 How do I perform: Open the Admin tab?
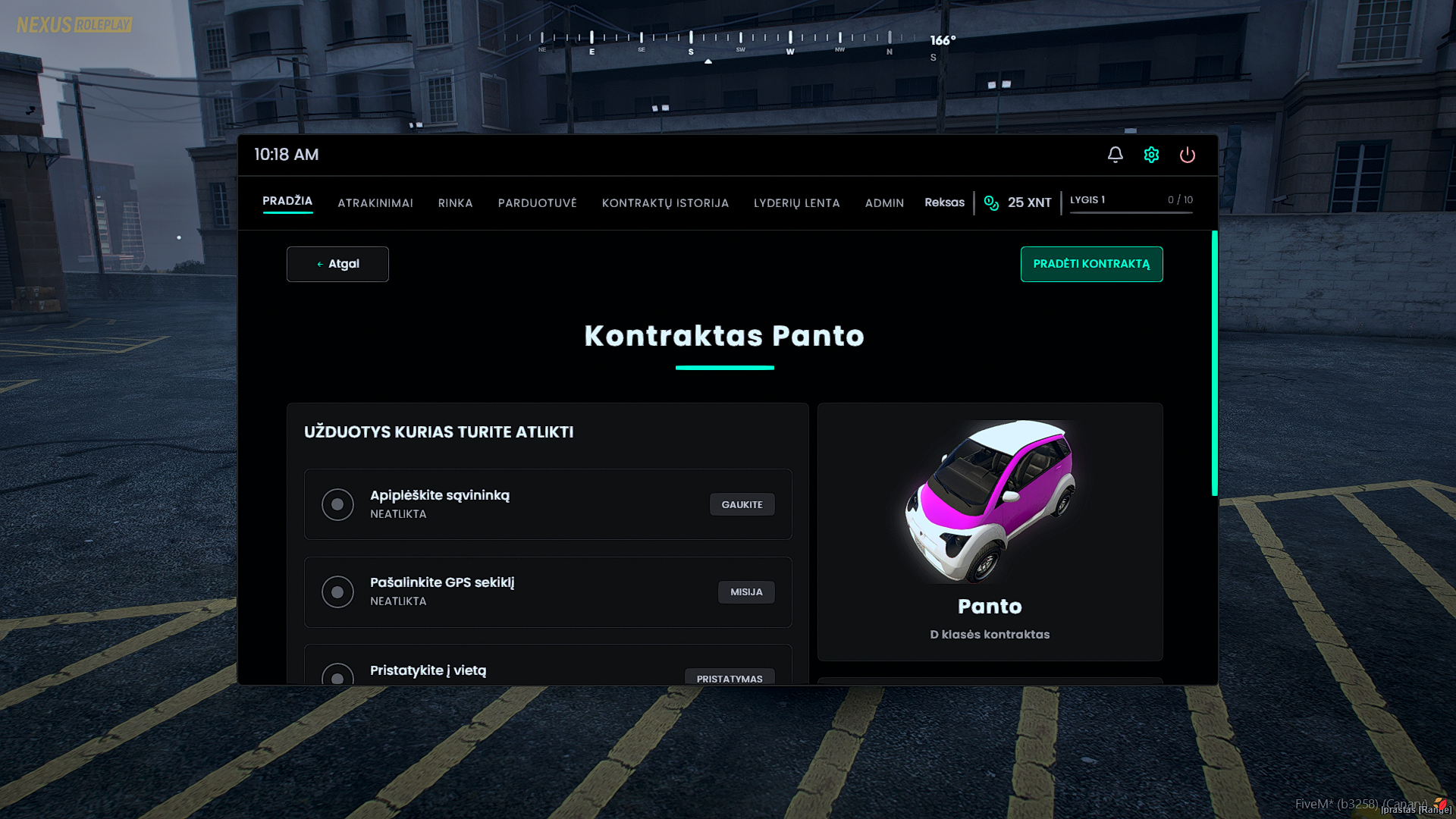[x=884, y=203]
